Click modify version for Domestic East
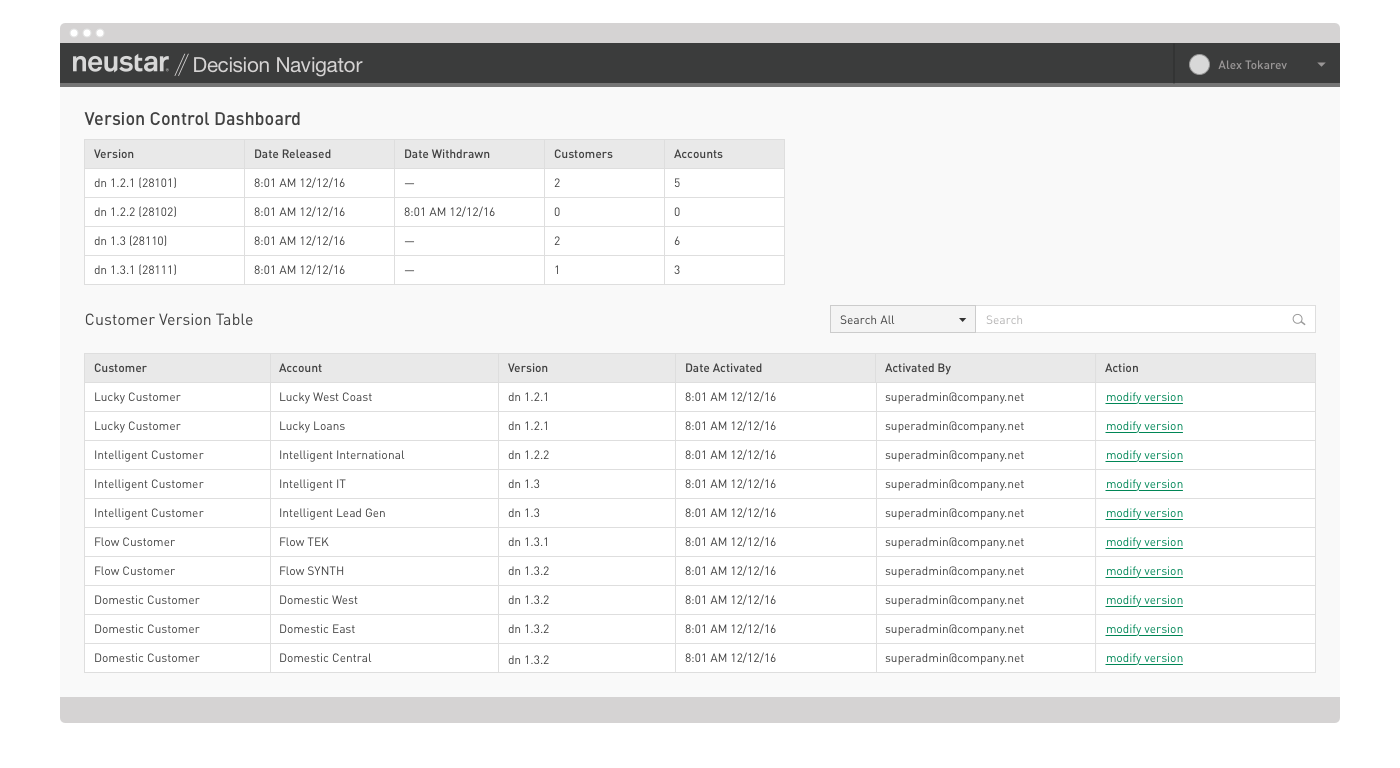This screenshot has height=768, width=1400. [x=1144, y=629]
